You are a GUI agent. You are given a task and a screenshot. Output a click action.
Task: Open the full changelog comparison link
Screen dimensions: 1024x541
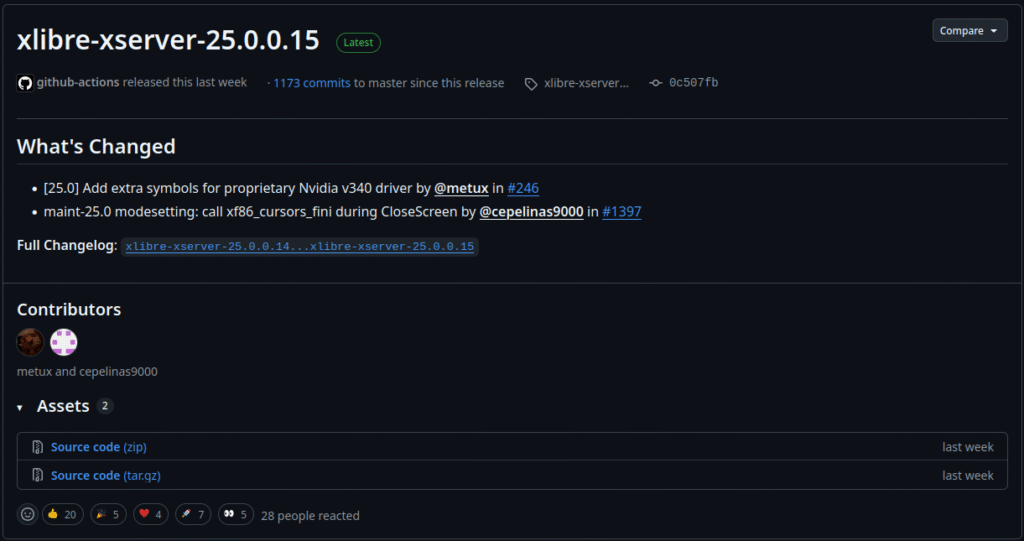point(300,246)
